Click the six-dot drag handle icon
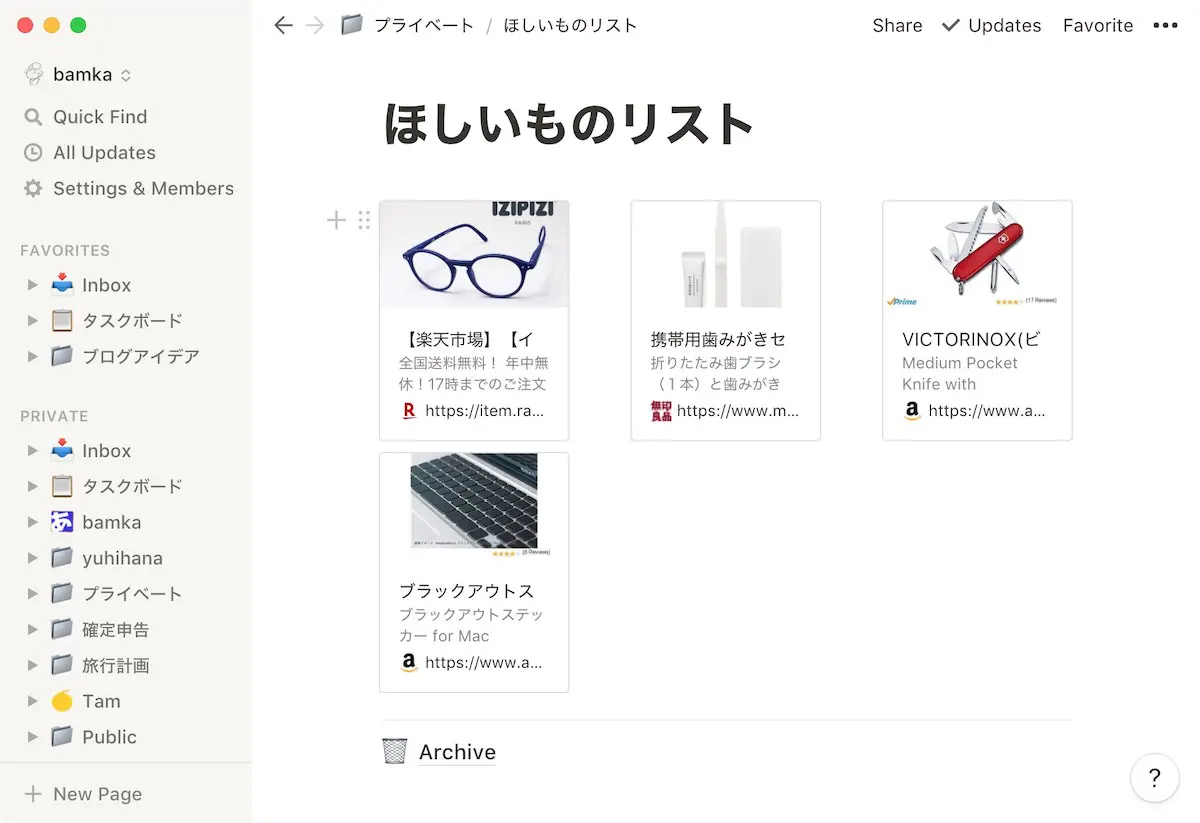 (x=364, y=220)
